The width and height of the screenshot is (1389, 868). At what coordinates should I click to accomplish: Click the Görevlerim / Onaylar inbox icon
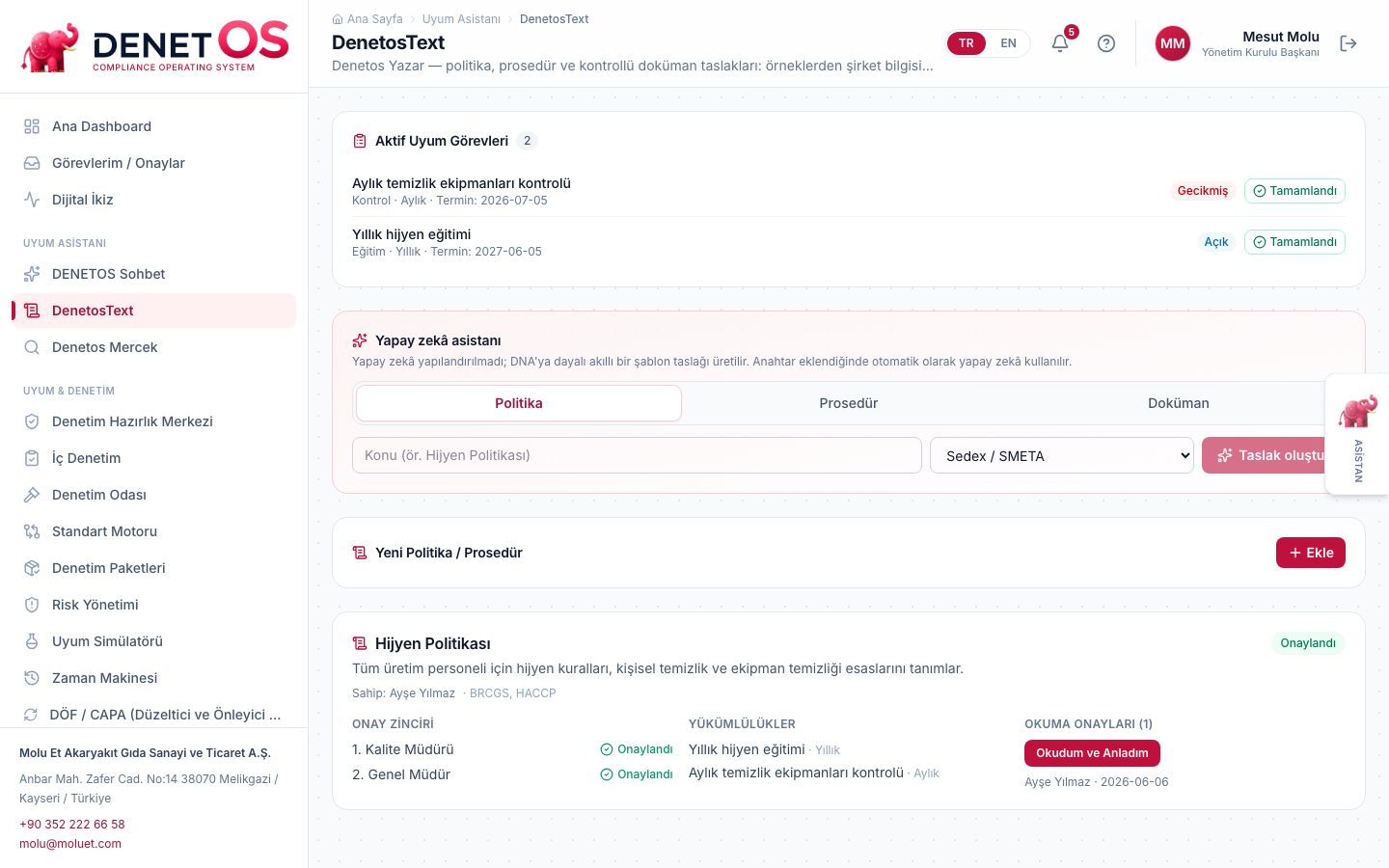coord(32,163)
